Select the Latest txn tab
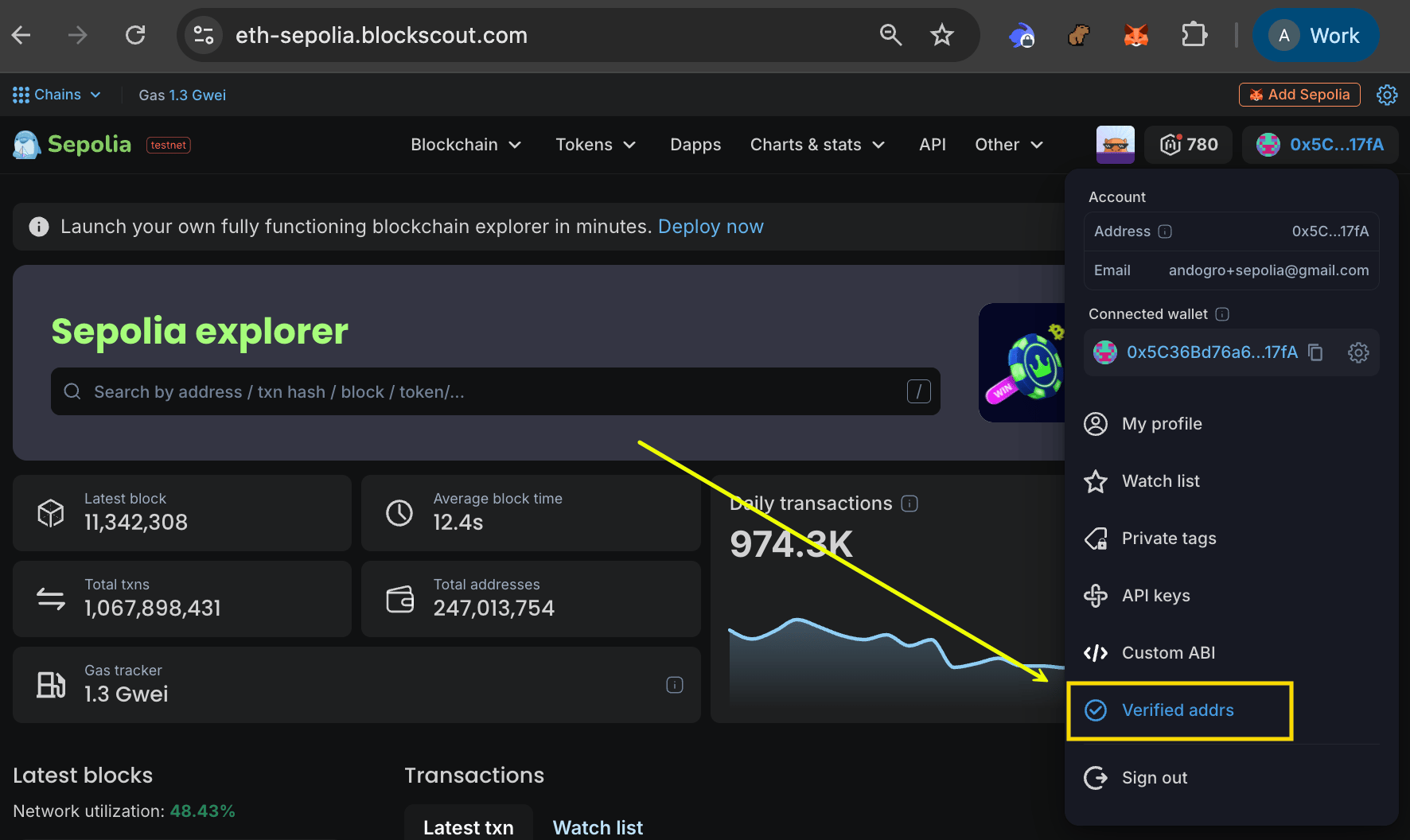Image resolution: width=1410 pixels, height=840 pixels. [469, 827]
